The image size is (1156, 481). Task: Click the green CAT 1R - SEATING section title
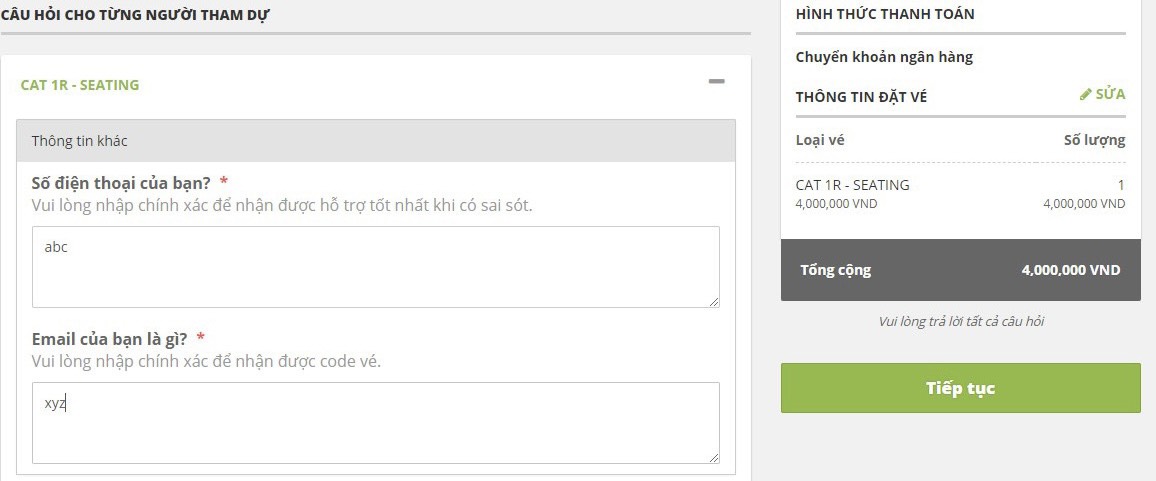[80, 85]
